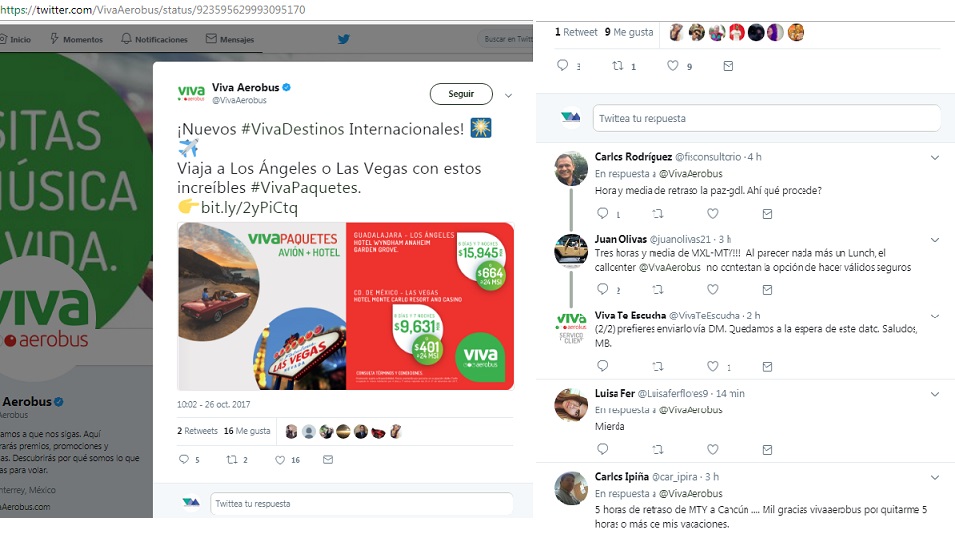Like the Viva Aerobus main tweet

280,460
